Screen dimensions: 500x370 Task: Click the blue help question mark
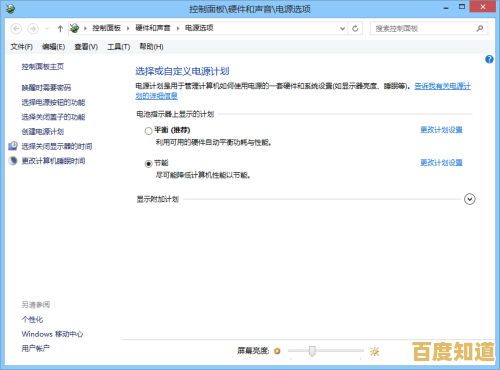coord(489,59)
